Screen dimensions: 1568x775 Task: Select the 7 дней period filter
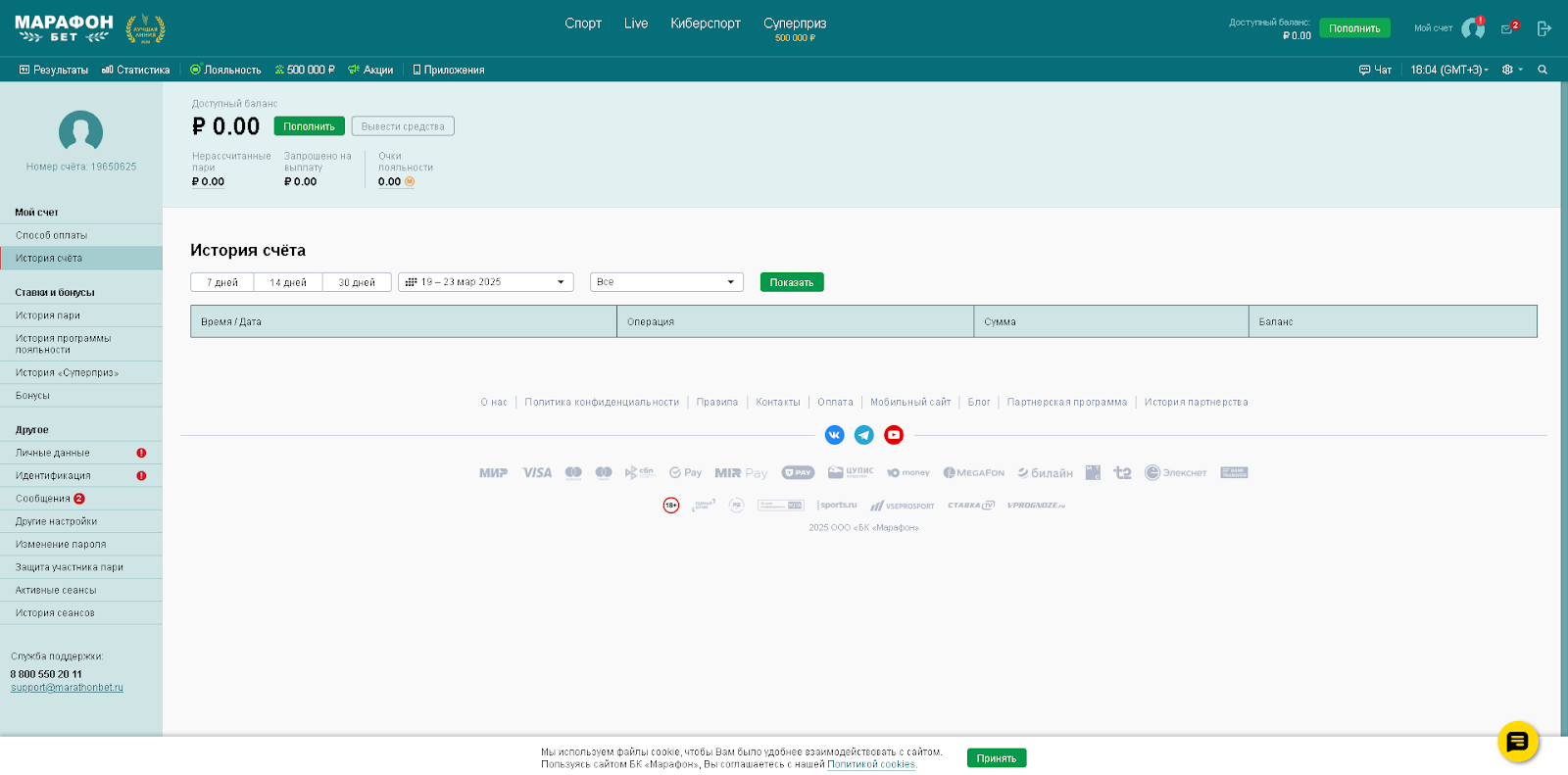pos(222,282)
